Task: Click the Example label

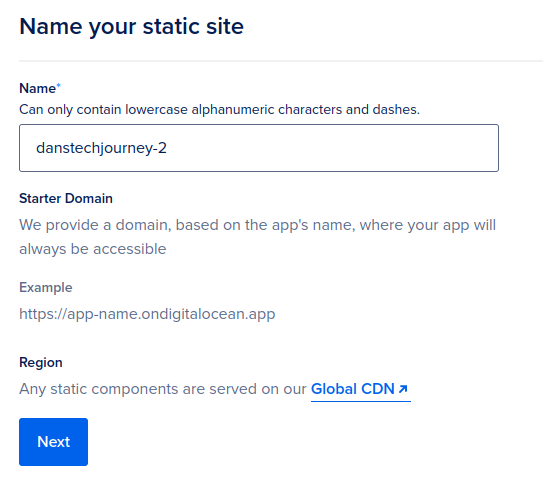Action: point(46,288)
